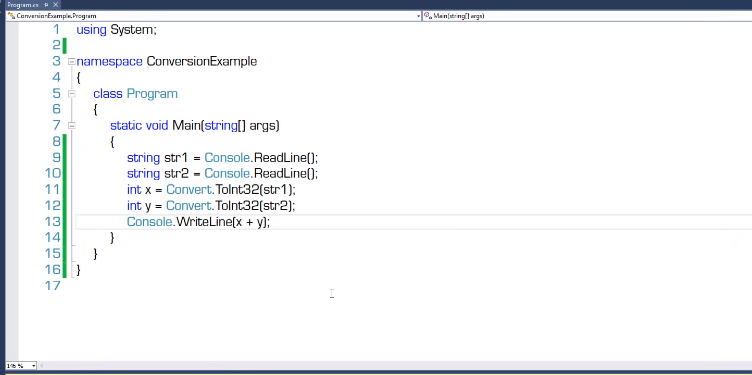Screen dimensions: 752x375
Task: Click 'Console' on line 10
Action: coord(227,174)
